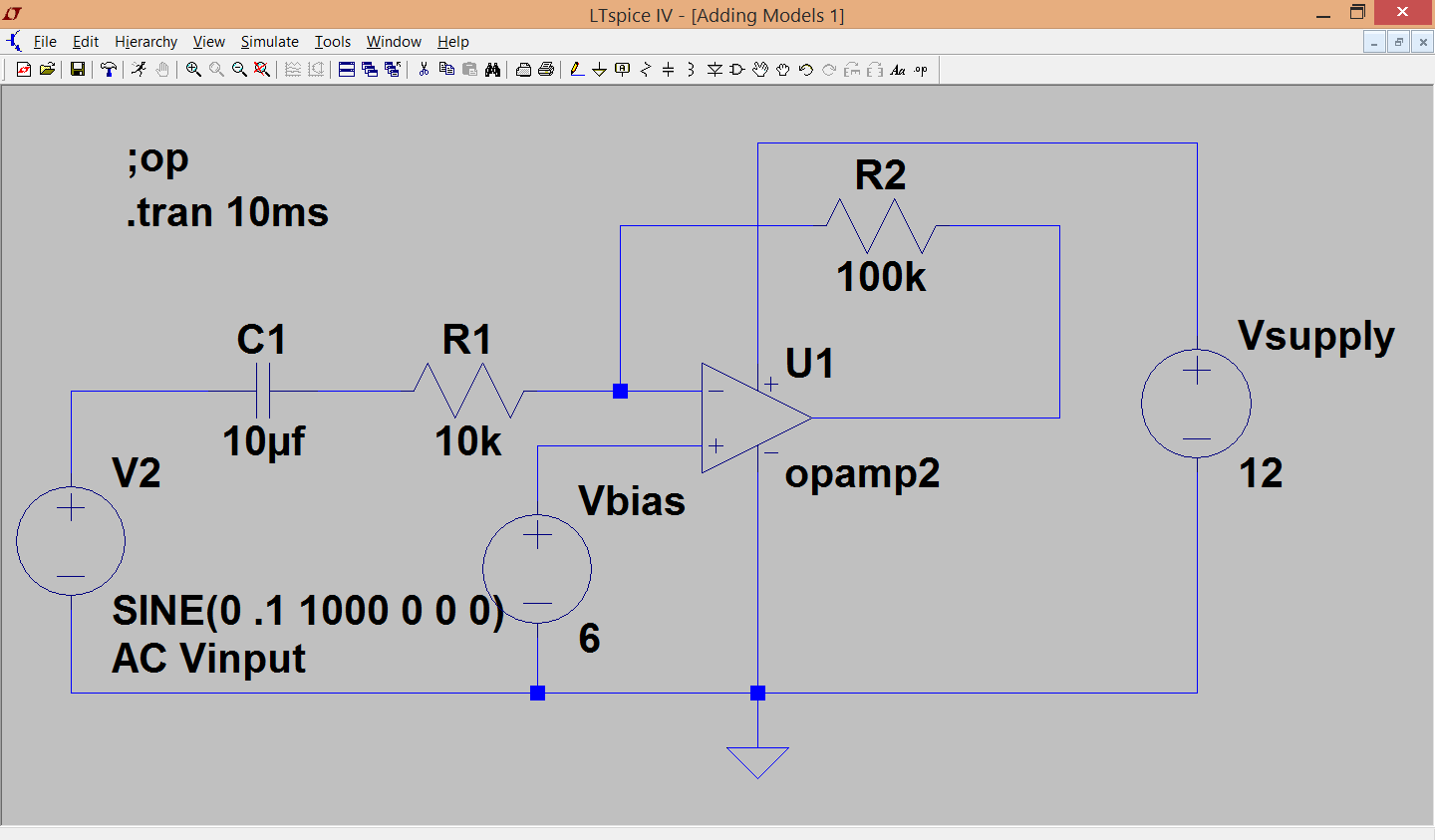Select the draw wire pencil tool
Image resolution: width=1435 pixels, height=840 pixels.
click(x=577, y=69)
